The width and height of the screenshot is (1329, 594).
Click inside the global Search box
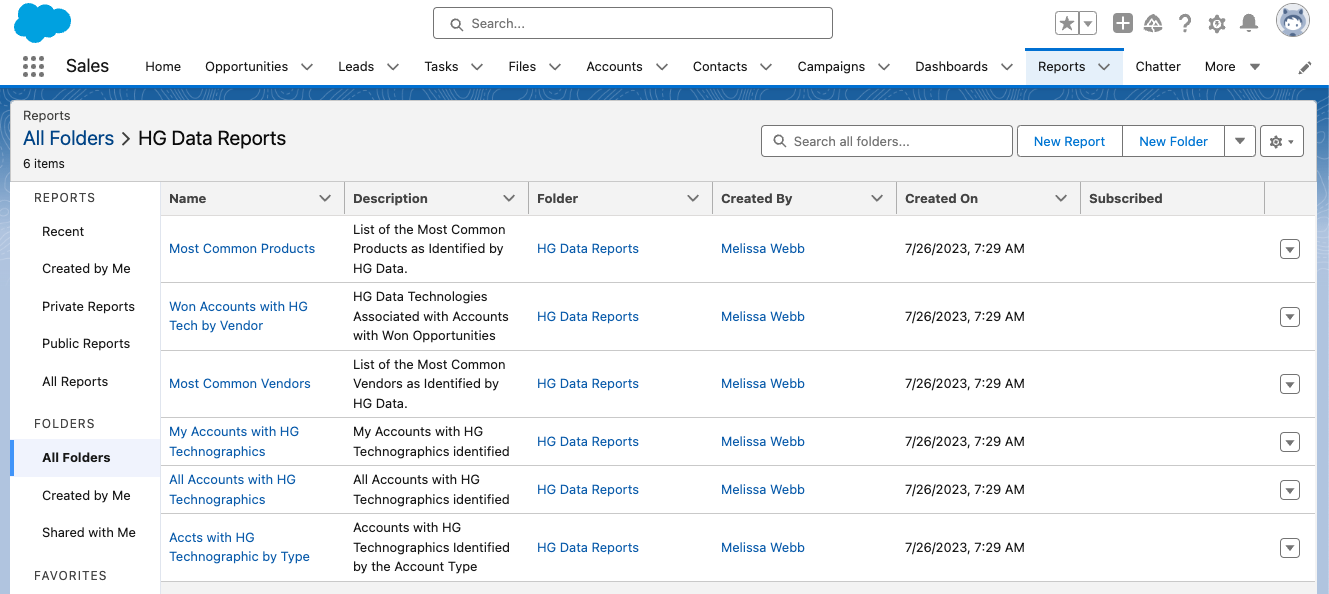tap(633, 23)
